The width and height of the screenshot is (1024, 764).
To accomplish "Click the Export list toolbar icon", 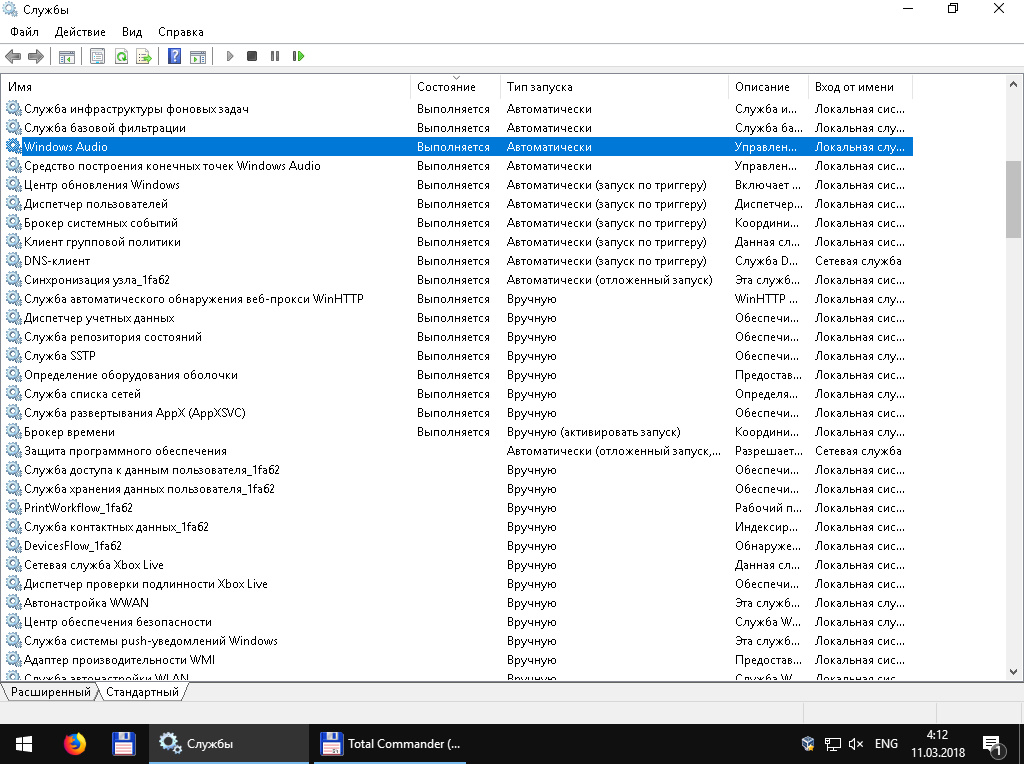I will click(144, 56).
